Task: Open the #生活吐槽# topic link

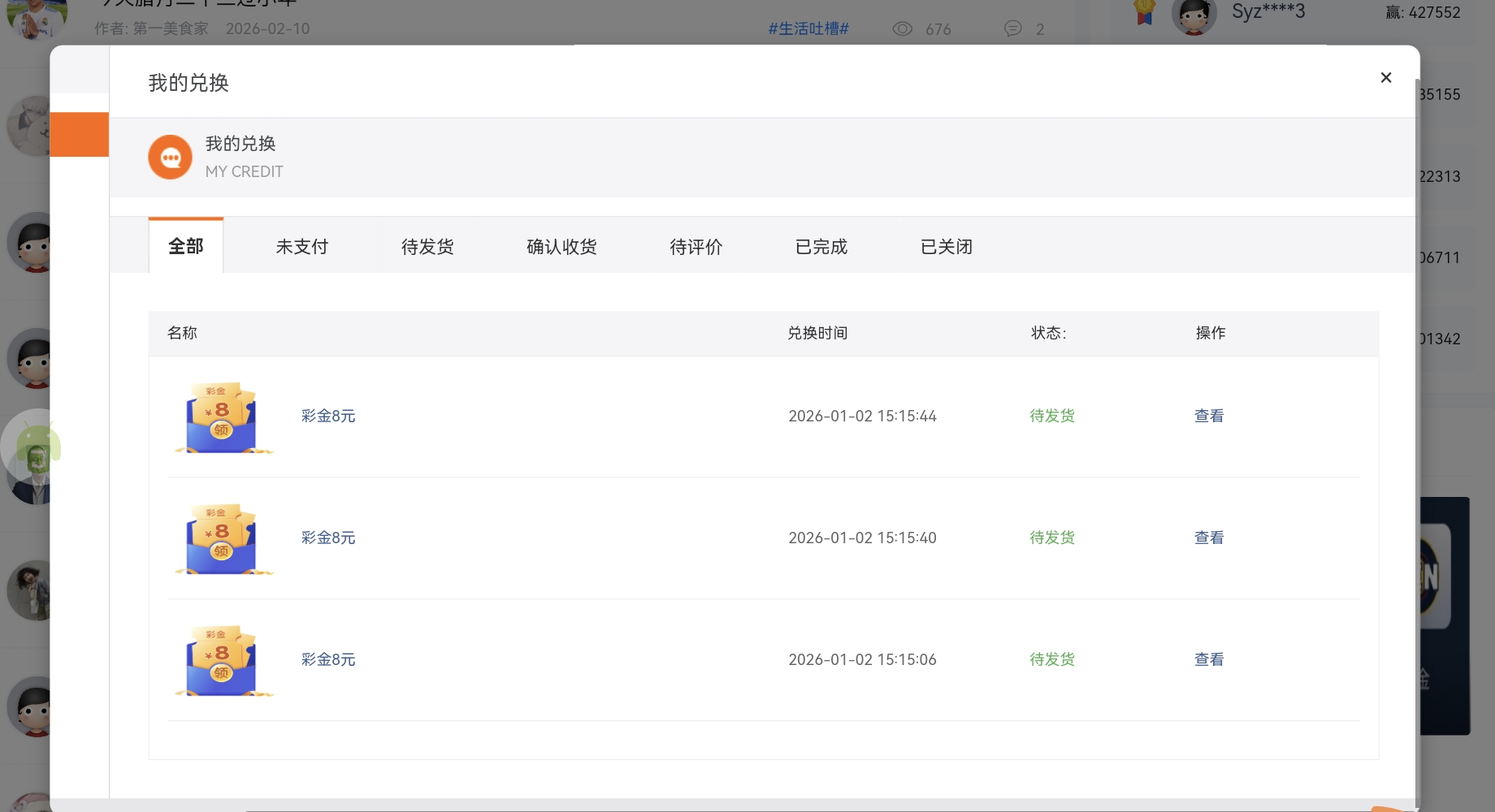Action: click(x=808, y=28)
